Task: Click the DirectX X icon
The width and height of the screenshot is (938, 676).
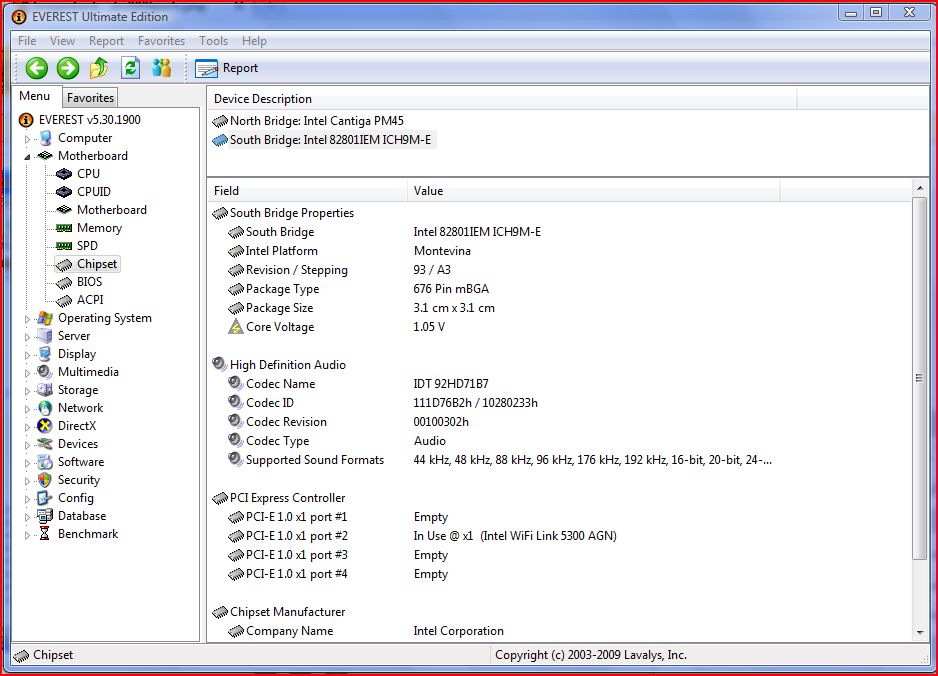Action: [45, 426]
